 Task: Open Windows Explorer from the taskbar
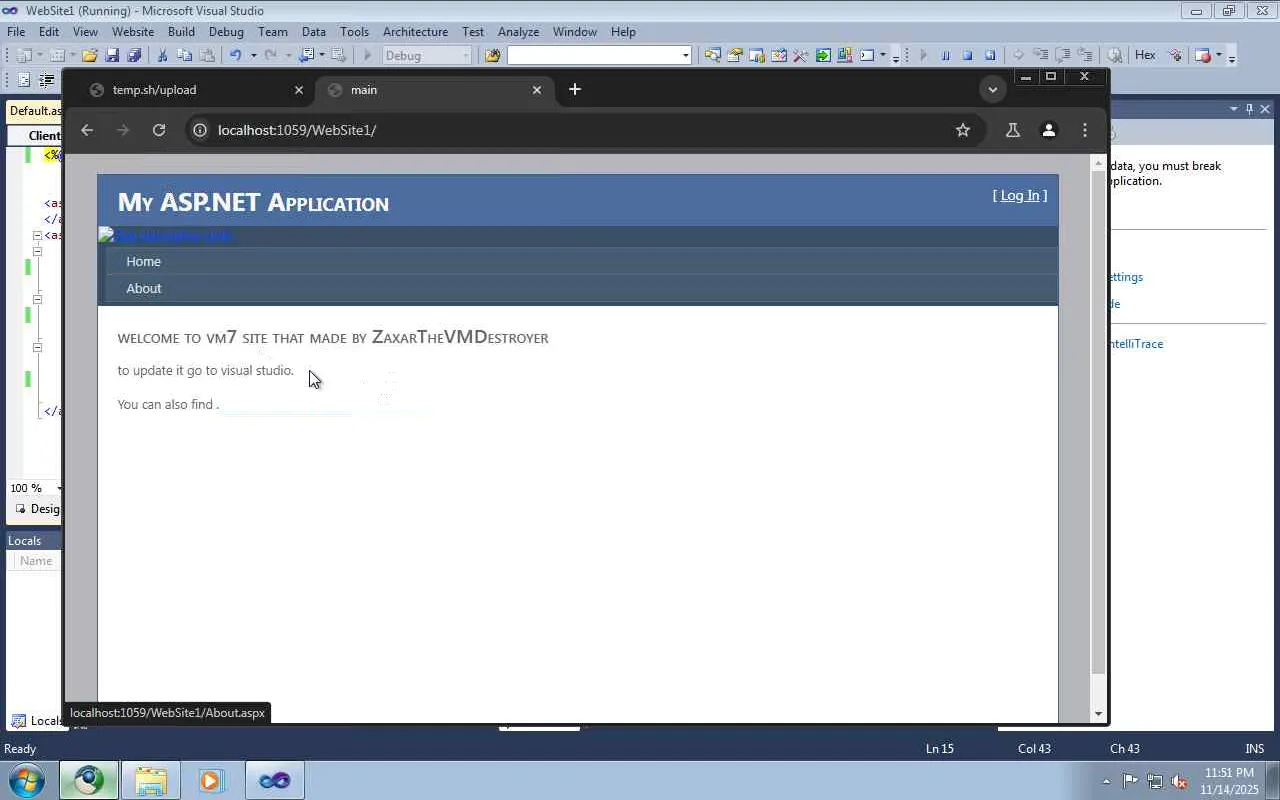pyautogui.click(x=150, y=781)
